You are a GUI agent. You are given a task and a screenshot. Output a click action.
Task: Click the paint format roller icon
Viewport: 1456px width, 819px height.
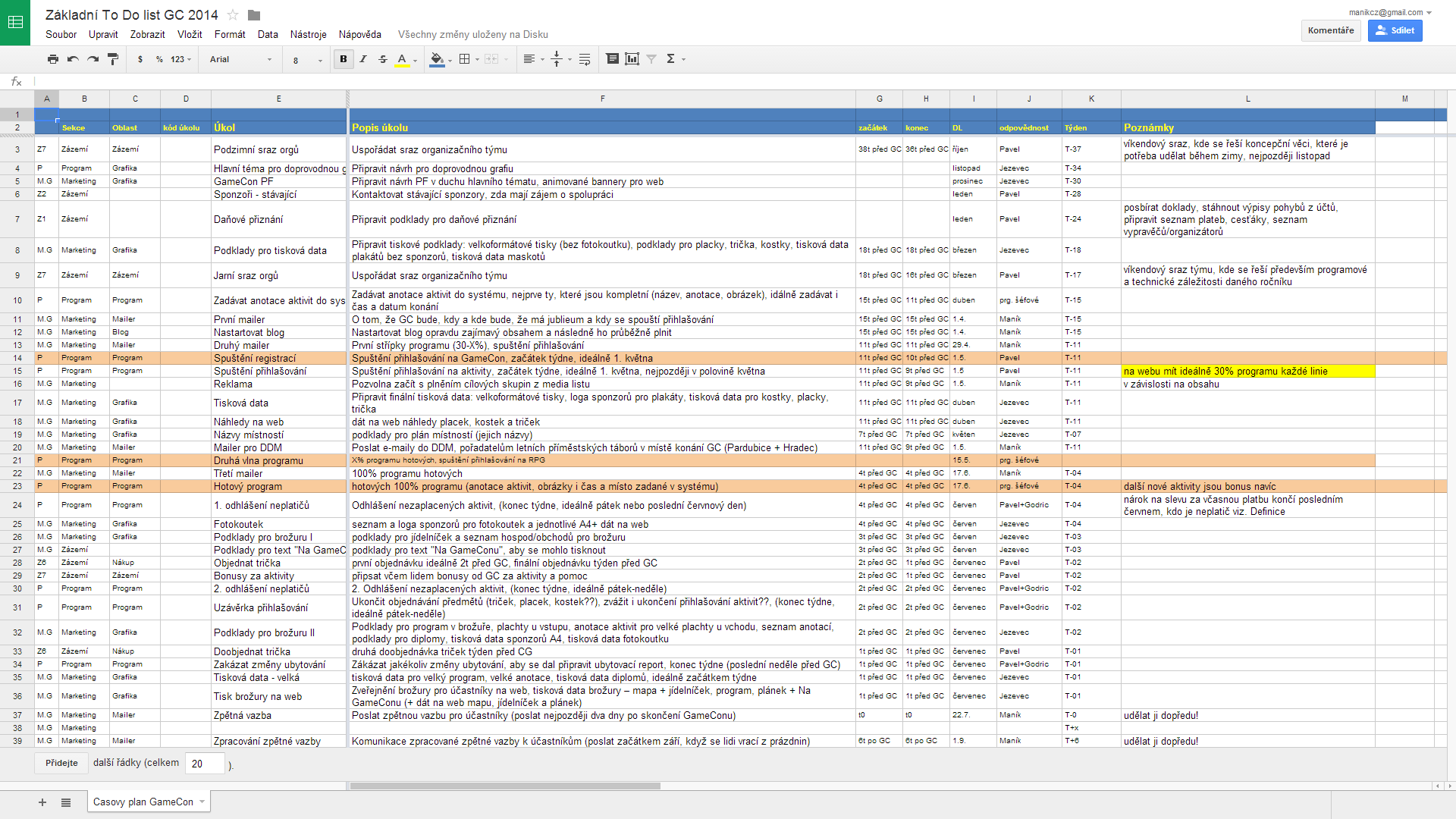[x=113, y=59]
